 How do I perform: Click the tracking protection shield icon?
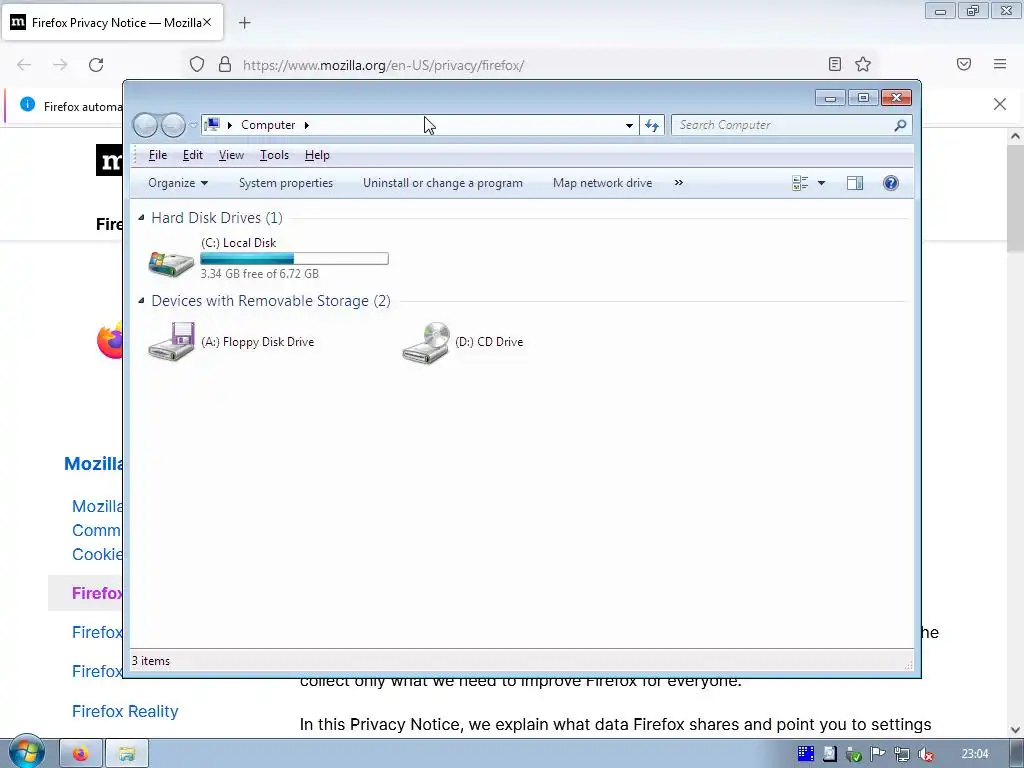click(197, 64)
